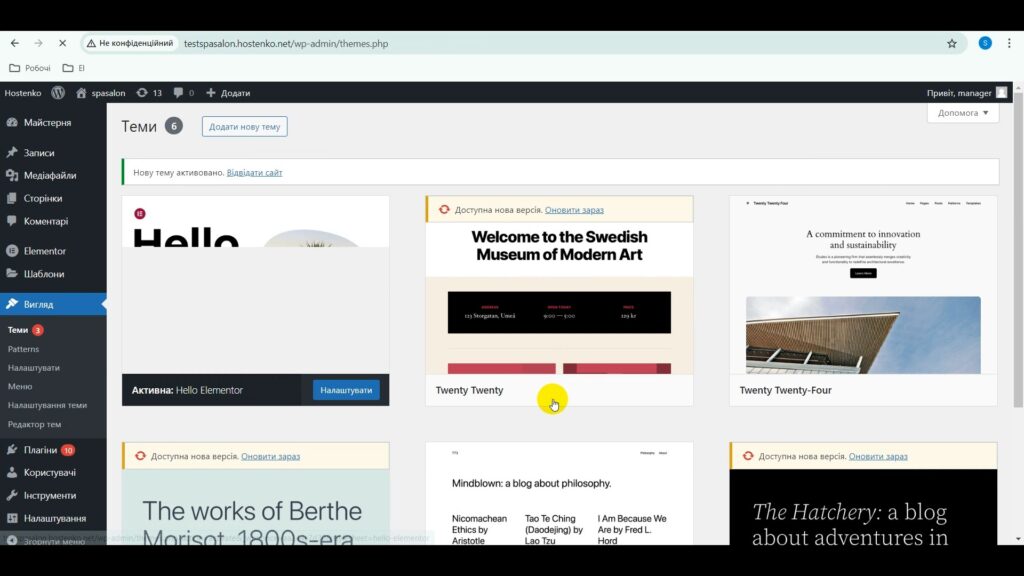Bookmark this page with star icon
This screenshot has height=576, width=1024.
[x=952, y=43]
